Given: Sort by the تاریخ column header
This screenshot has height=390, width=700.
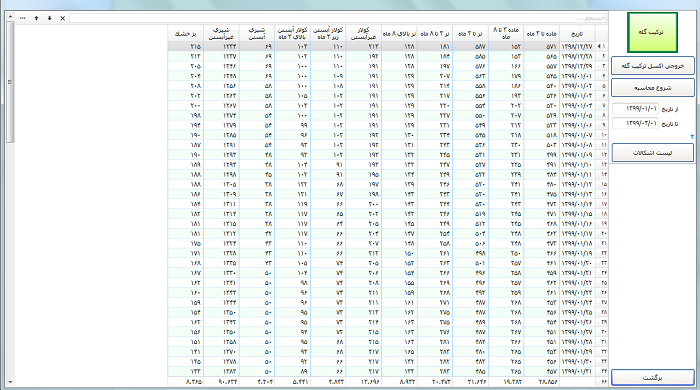Looking at the screenshot, I should 577,34.
